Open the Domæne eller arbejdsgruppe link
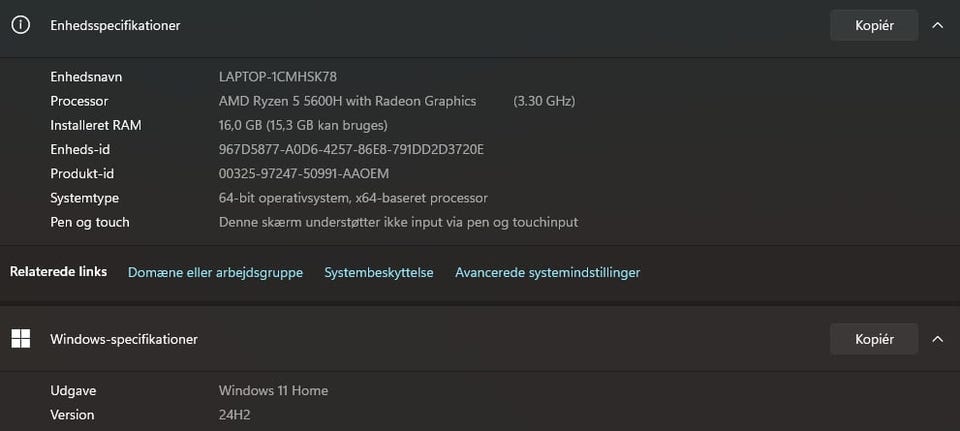Image resolution: width=960 pixels, height=431 pixels. [x=215, y=272]
